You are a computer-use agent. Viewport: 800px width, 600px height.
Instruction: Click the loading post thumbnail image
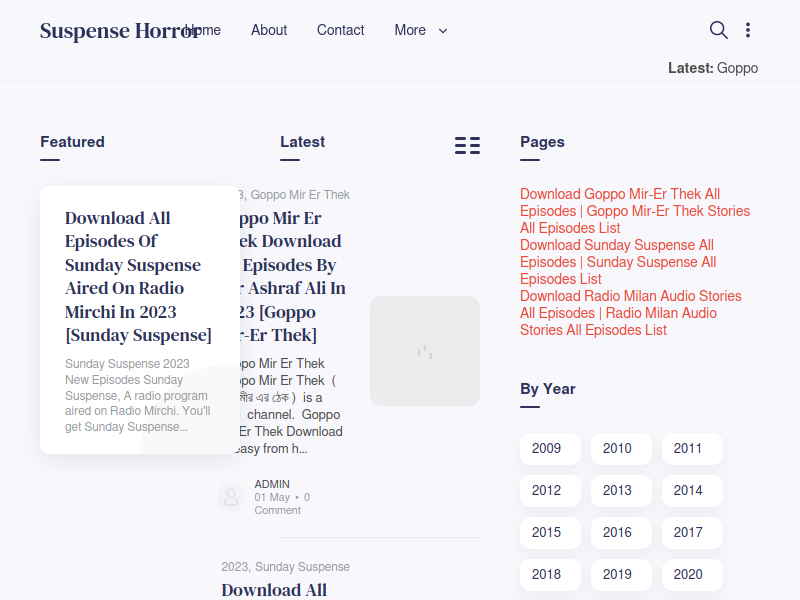click(x=425, y=351)
